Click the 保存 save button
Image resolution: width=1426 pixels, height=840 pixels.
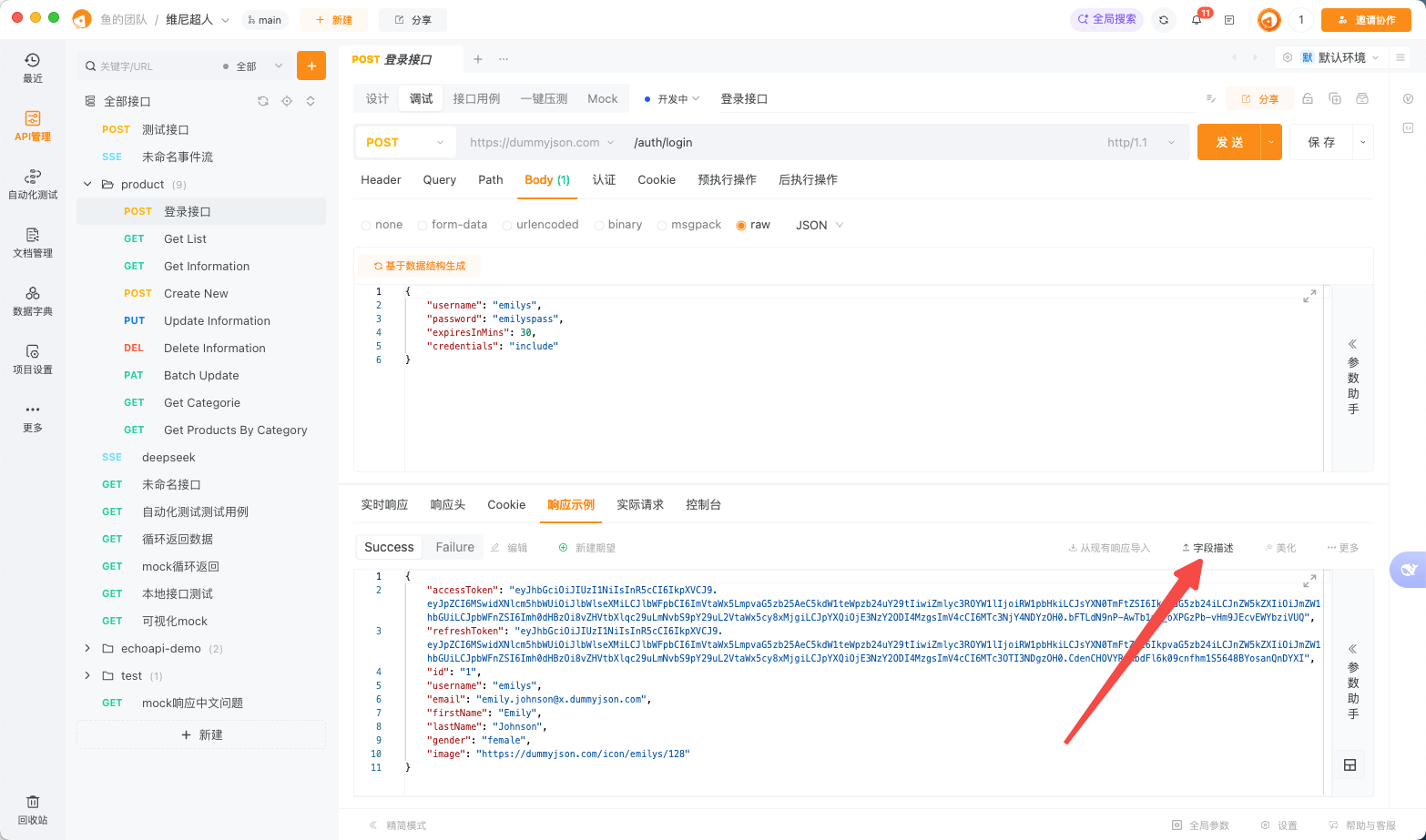(1321, 142)
